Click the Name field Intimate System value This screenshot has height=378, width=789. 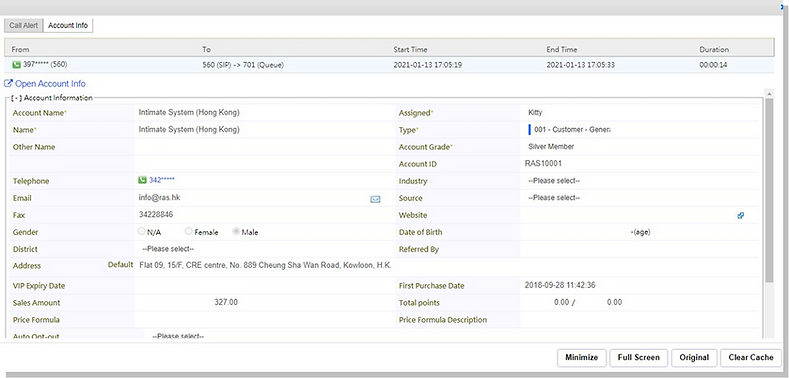(189, 129)
